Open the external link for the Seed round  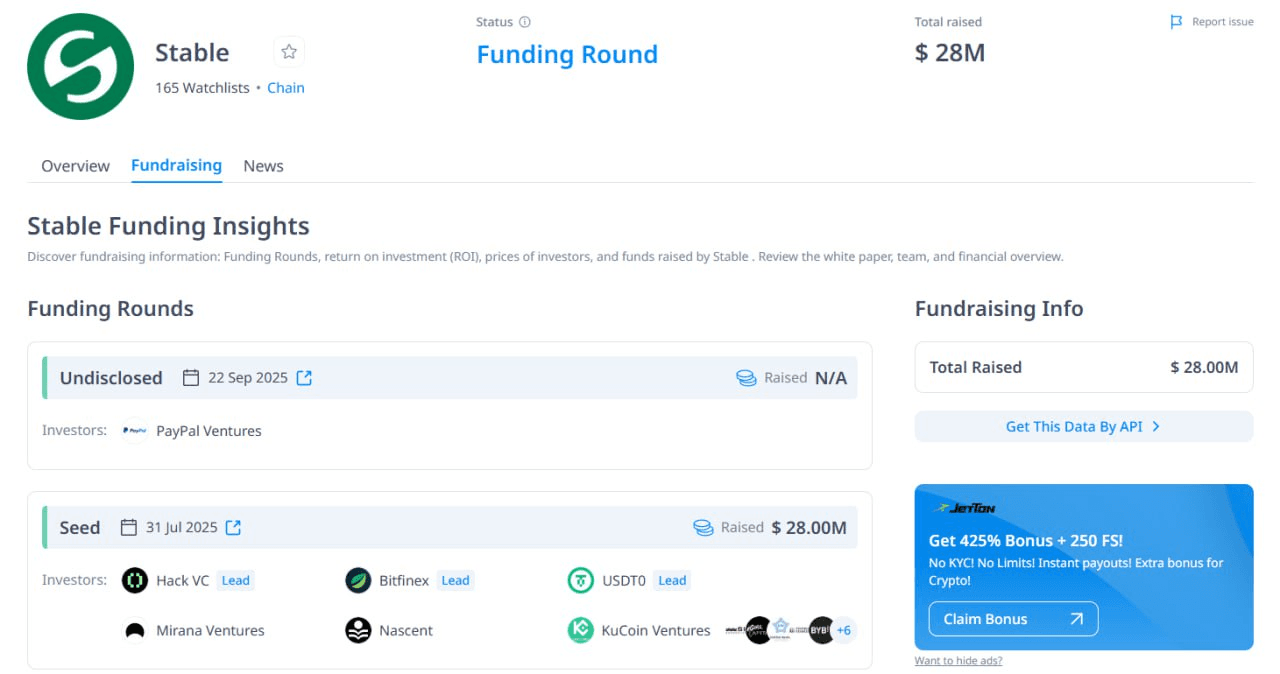233,527
